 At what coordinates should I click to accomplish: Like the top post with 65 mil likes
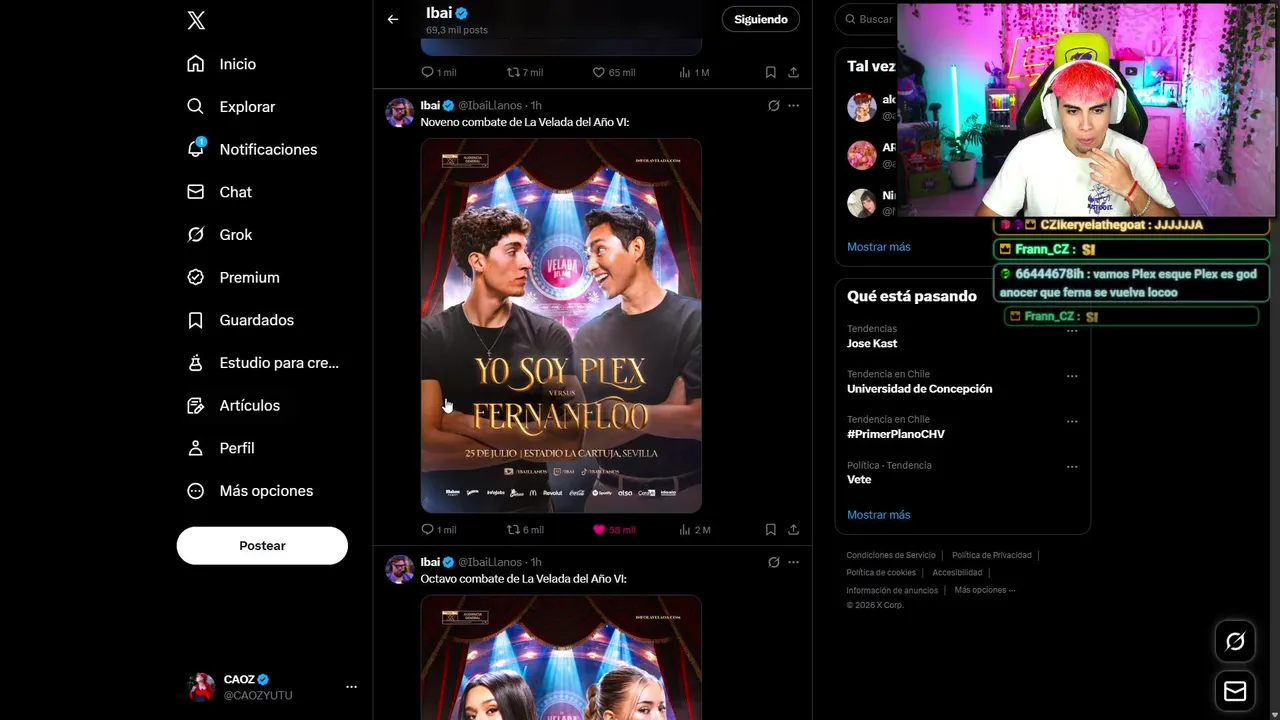(614, 72)
